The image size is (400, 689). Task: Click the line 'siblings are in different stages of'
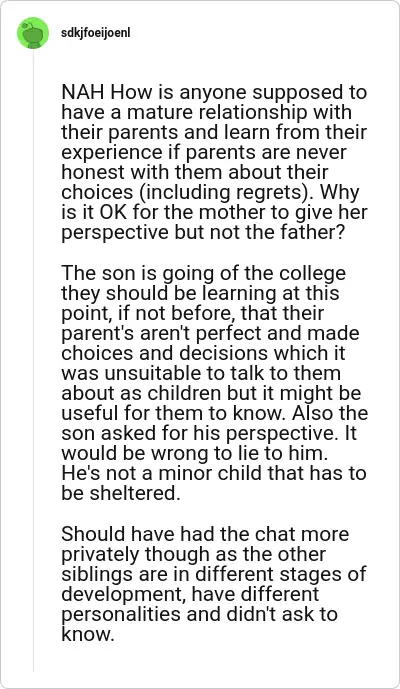pyautogui.click(x=214, y=574)
